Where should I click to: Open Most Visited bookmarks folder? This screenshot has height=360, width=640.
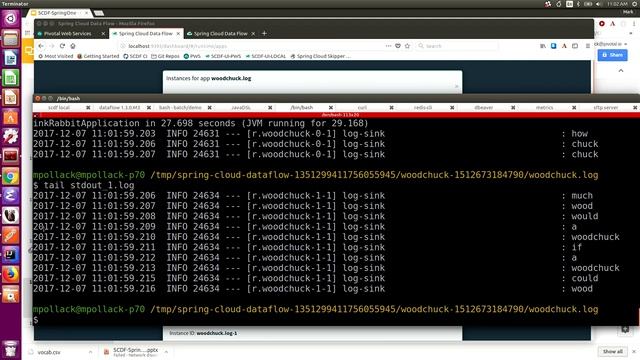(56, 56)
